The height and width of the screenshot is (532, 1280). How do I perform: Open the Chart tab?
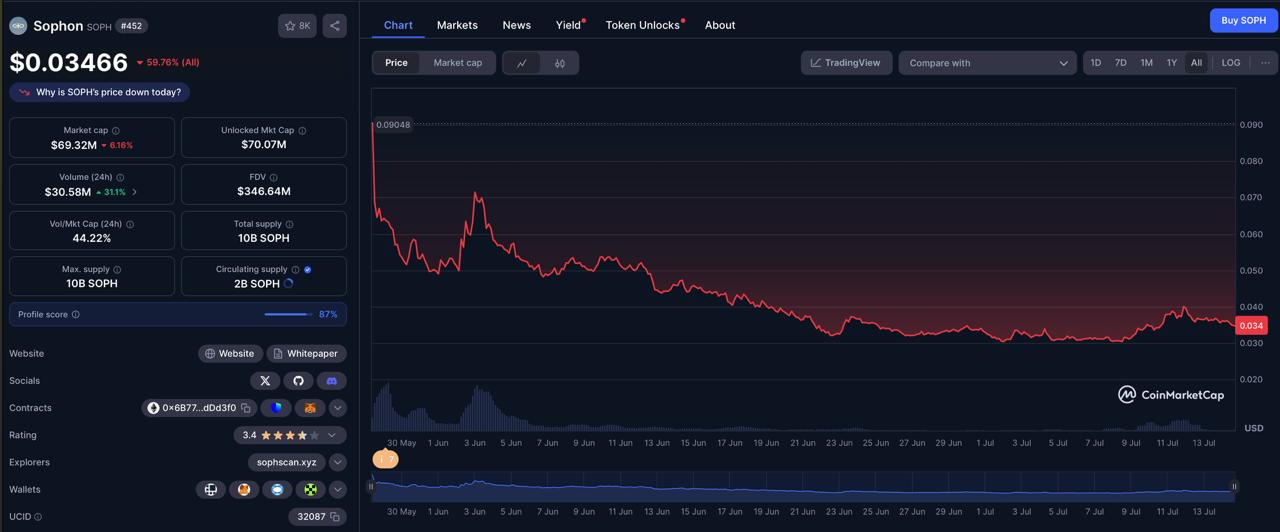(398, 25)
